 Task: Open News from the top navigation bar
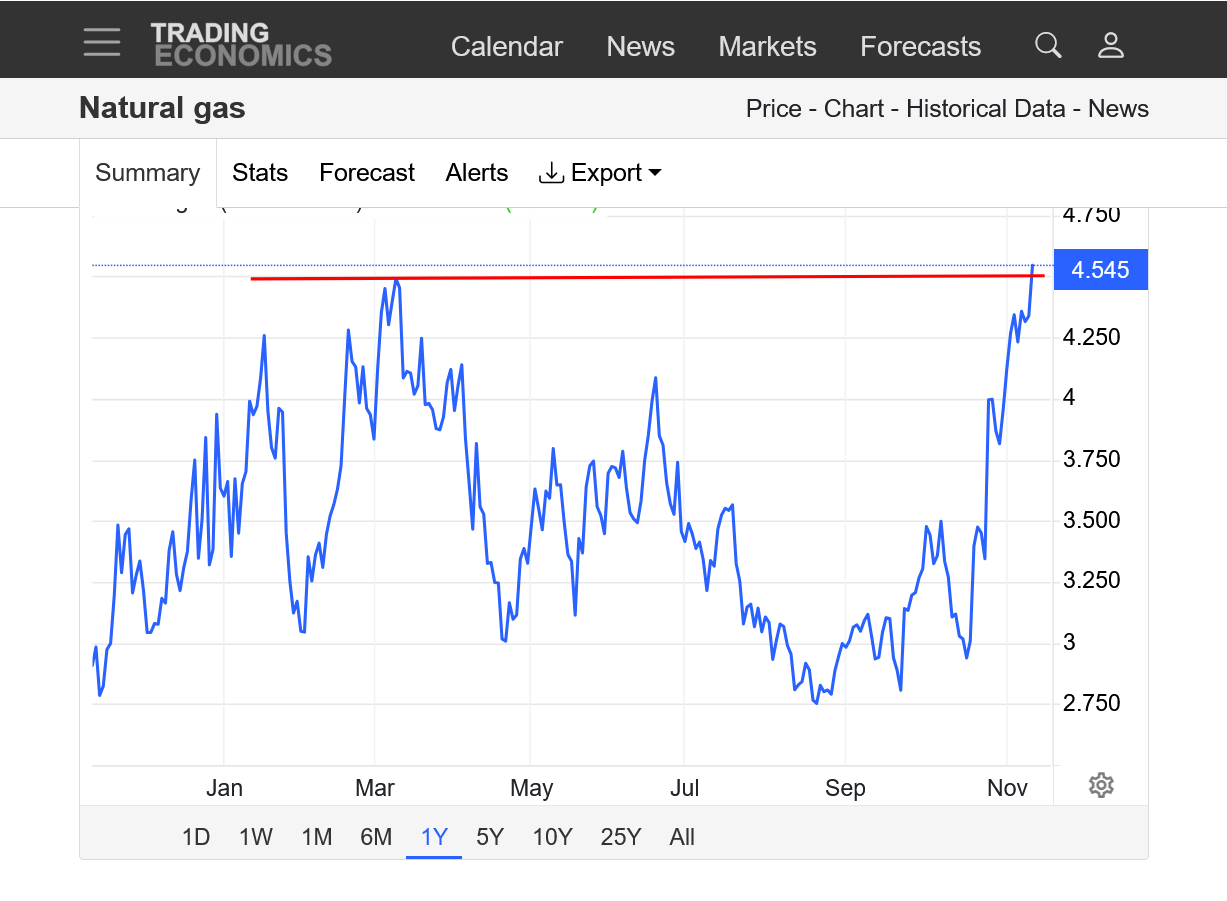[x=640, y=47]
